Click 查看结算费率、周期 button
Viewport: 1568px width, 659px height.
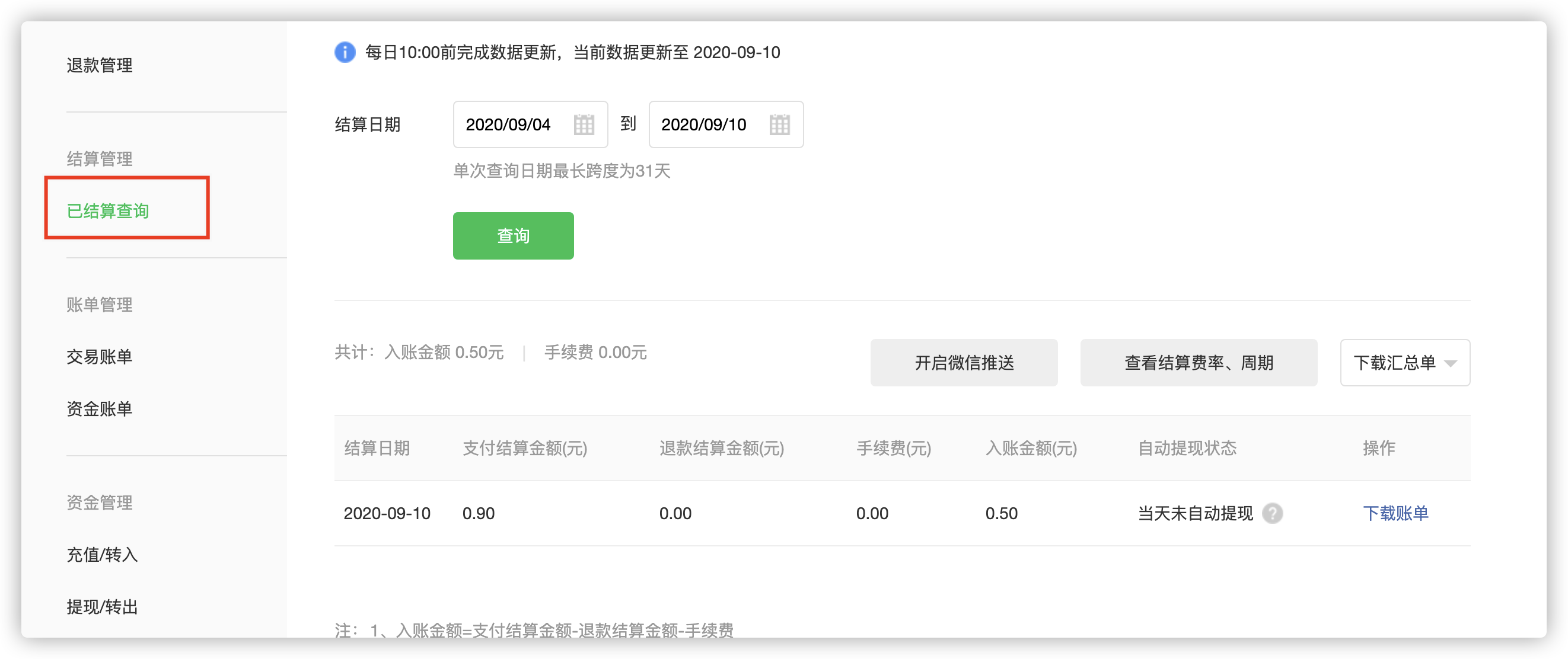(x=1198, y=363)
